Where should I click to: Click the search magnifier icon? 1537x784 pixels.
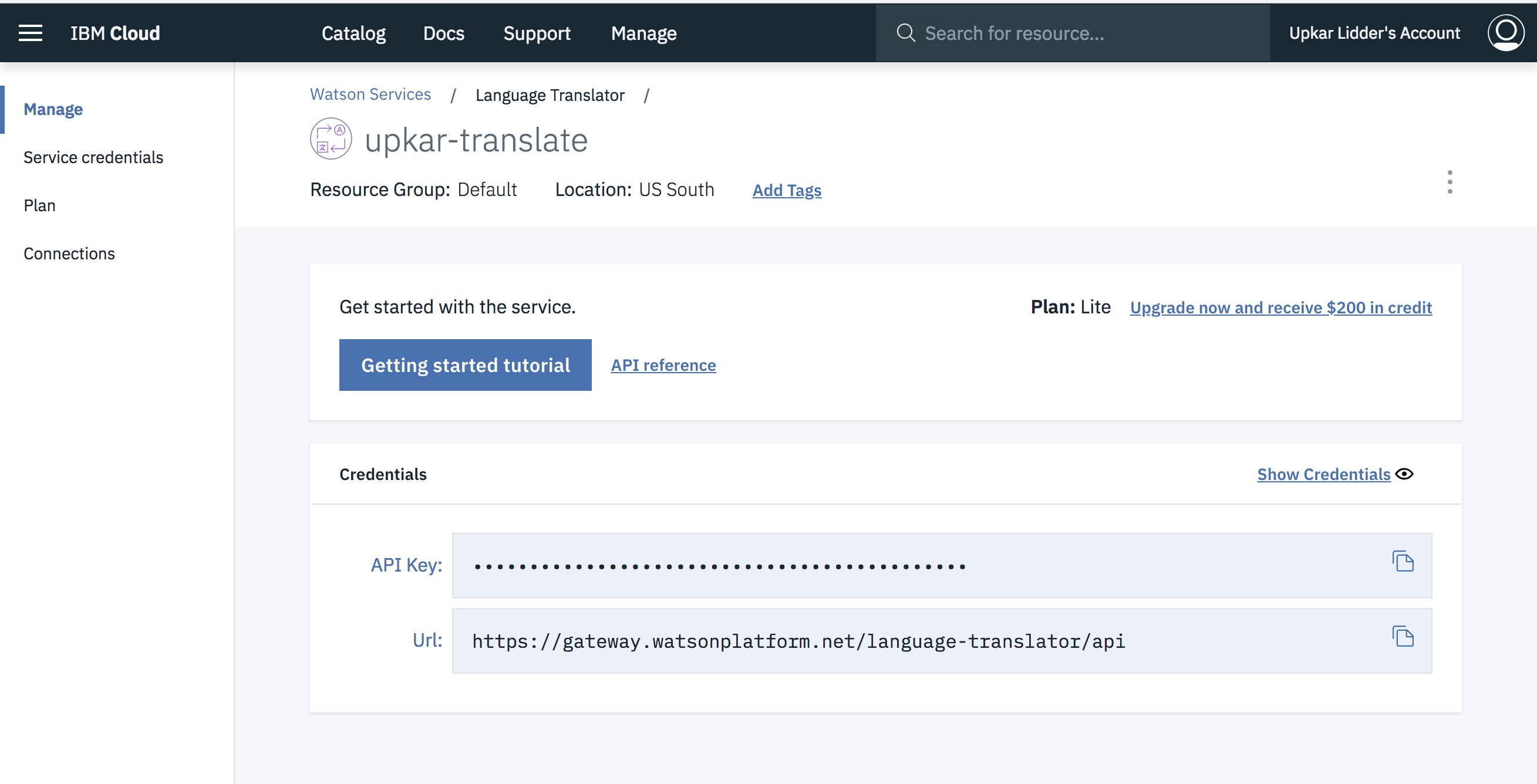tap(905, 33)
